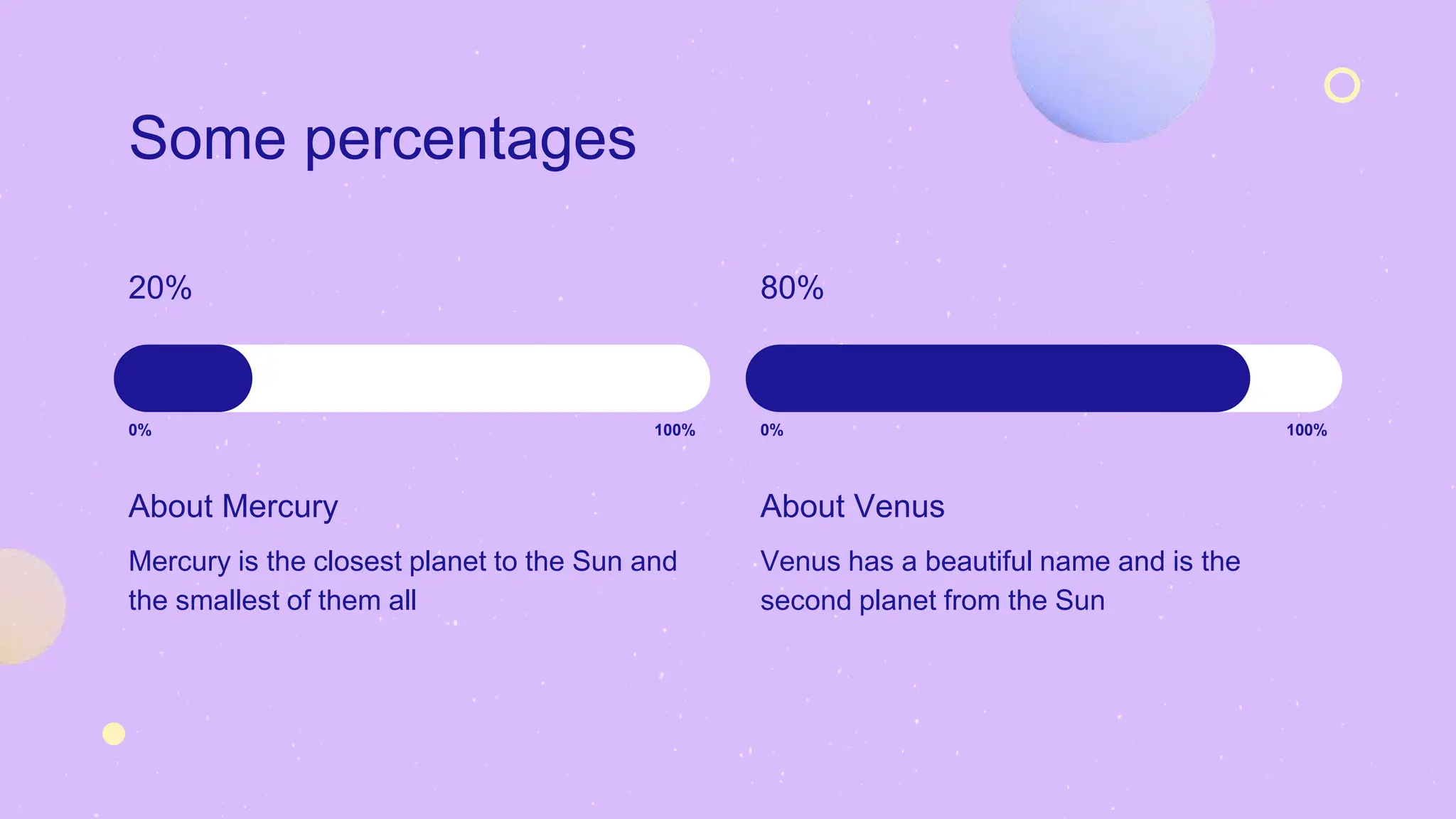
Task: Click the white unfilled Venus bar end
Action: coord(1297,378)
